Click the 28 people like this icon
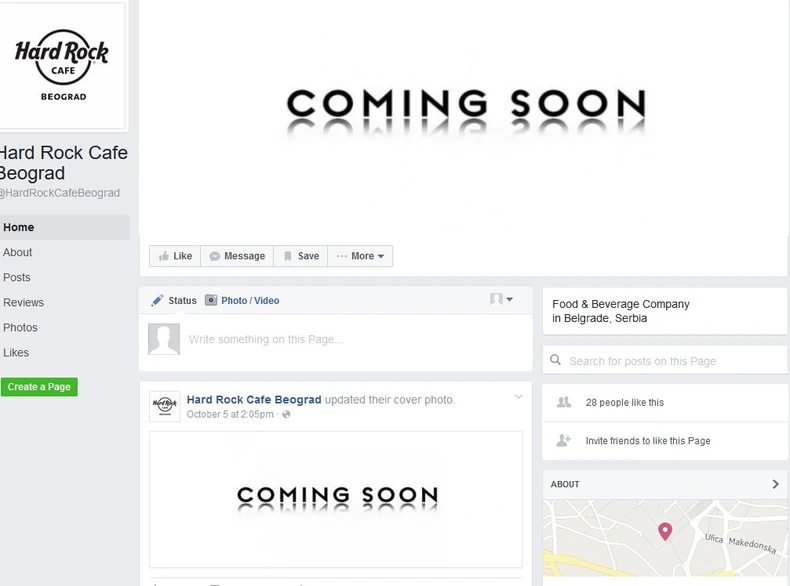790x586 pixels. [564, 402]
